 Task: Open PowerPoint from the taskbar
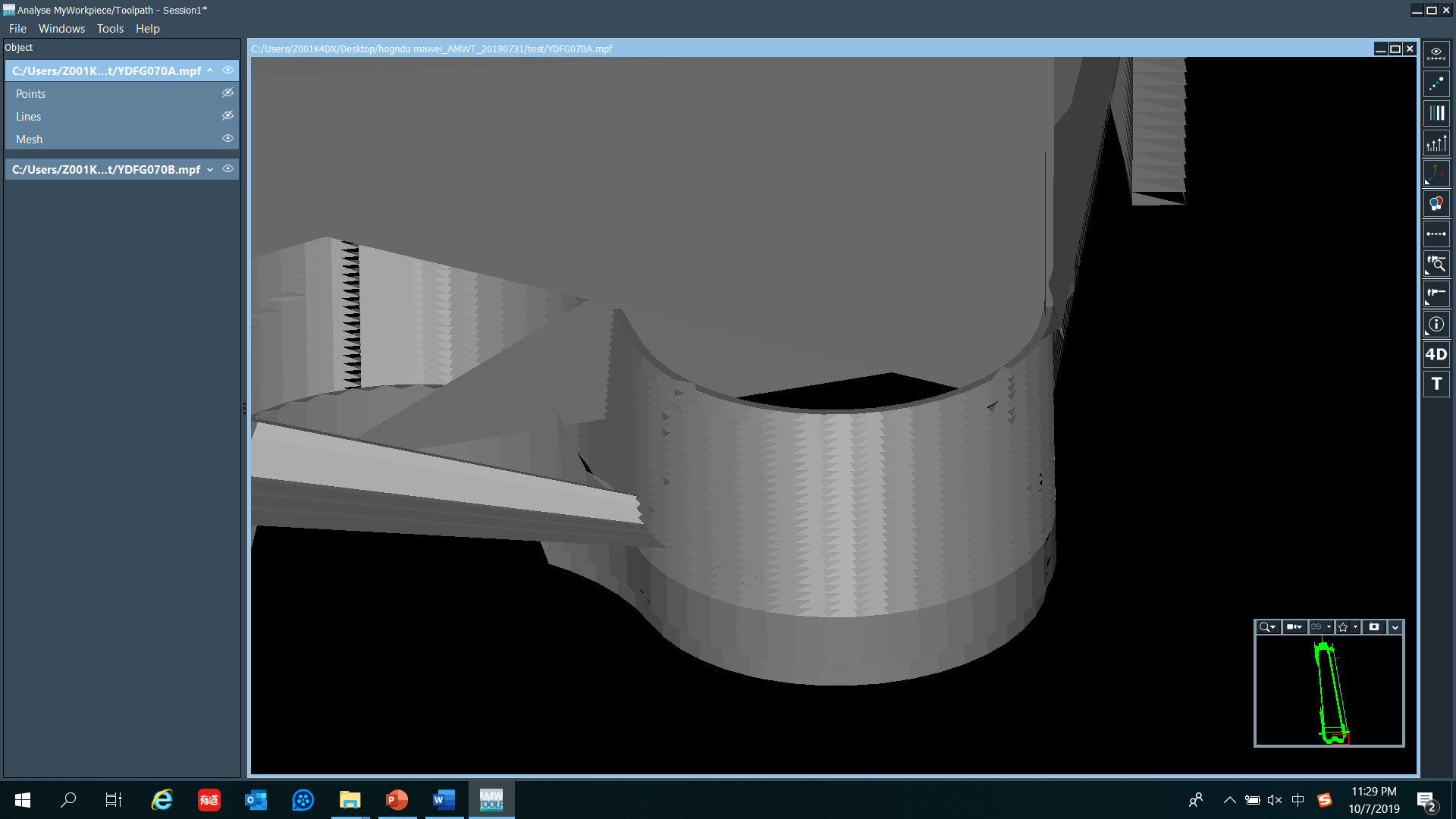[397, 800]
